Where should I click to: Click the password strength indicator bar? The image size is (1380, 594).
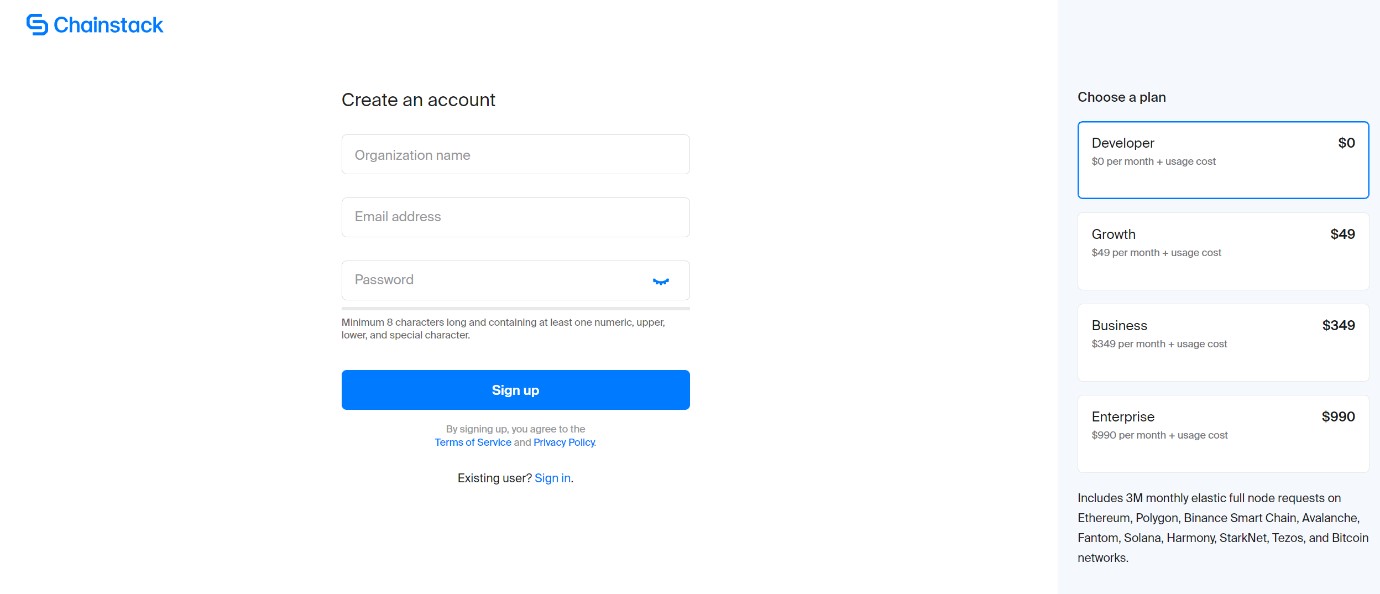[x=515, y=308]
